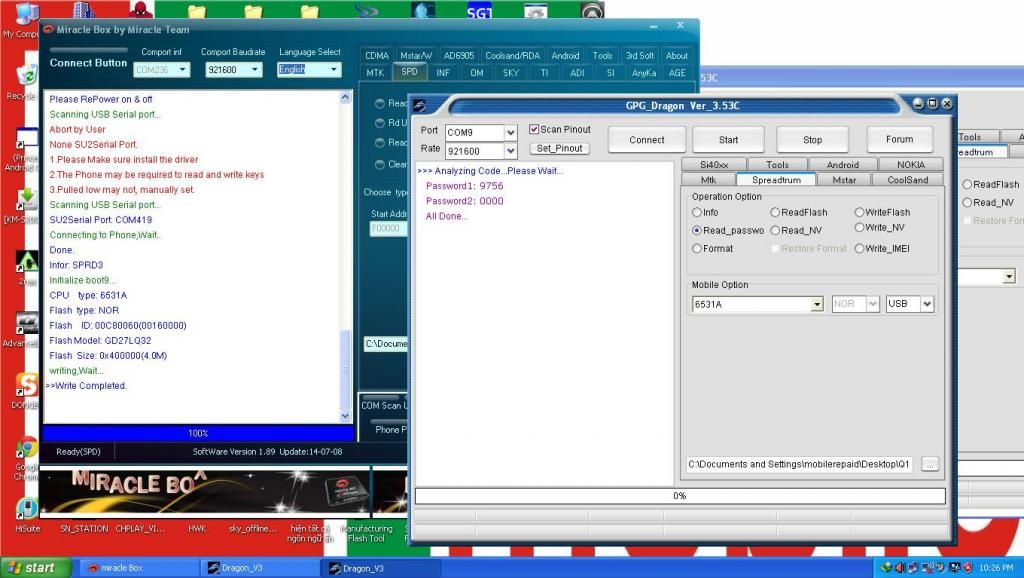Click the Connect Button in Miracle Box

(88, 63)
